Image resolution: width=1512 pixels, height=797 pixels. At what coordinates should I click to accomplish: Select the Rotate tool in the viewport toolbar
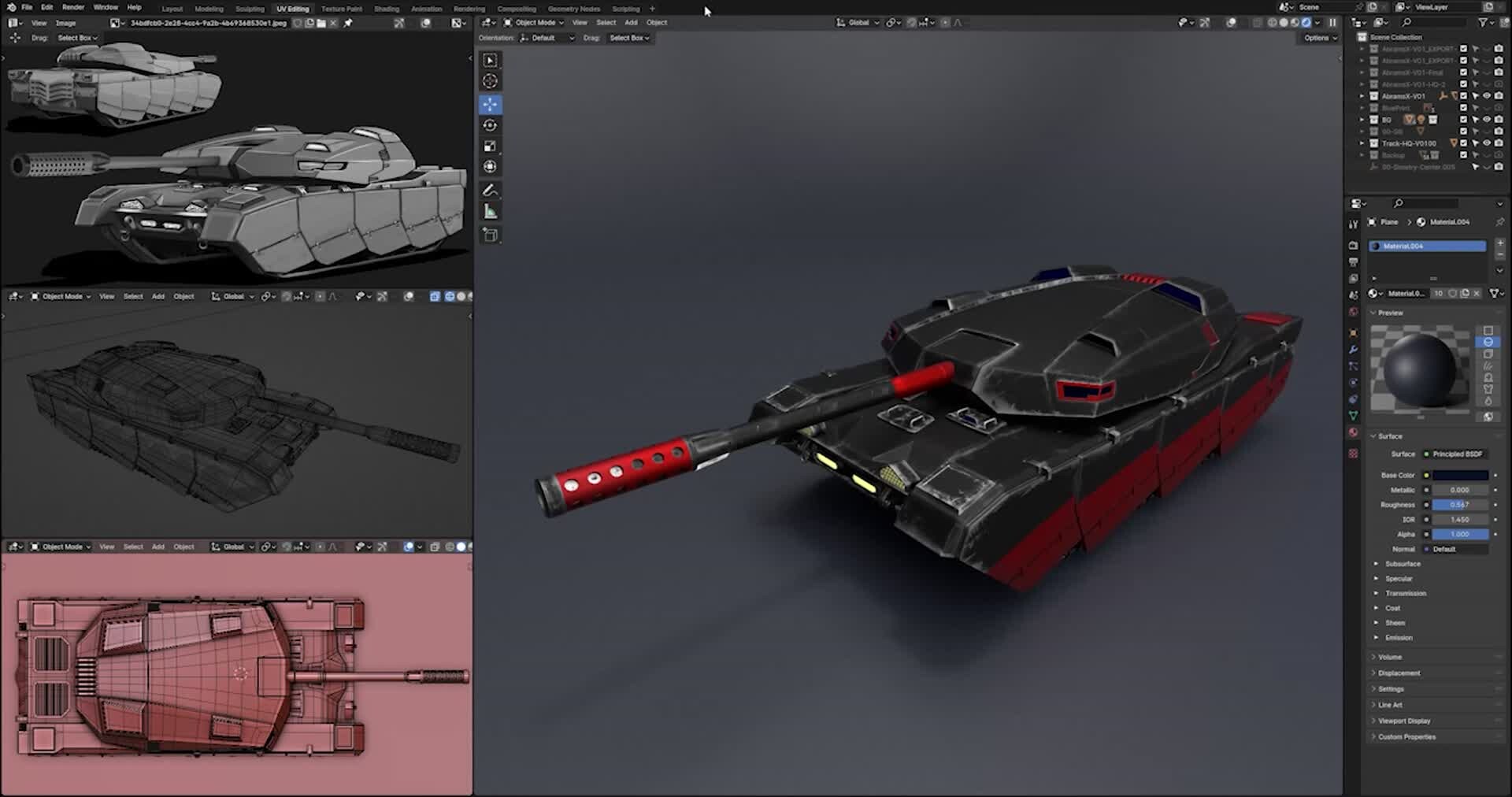(x=491, y=124)
